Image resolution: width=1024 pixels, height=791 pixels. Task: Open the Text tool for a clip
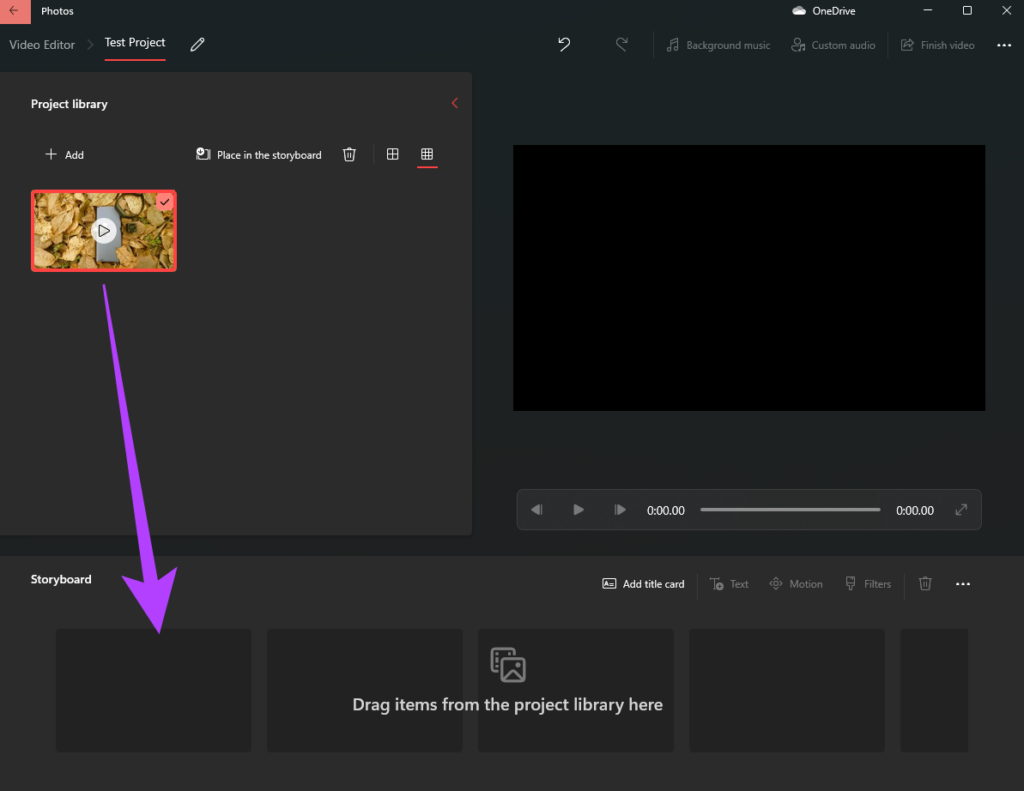click(x=729, y=584)
